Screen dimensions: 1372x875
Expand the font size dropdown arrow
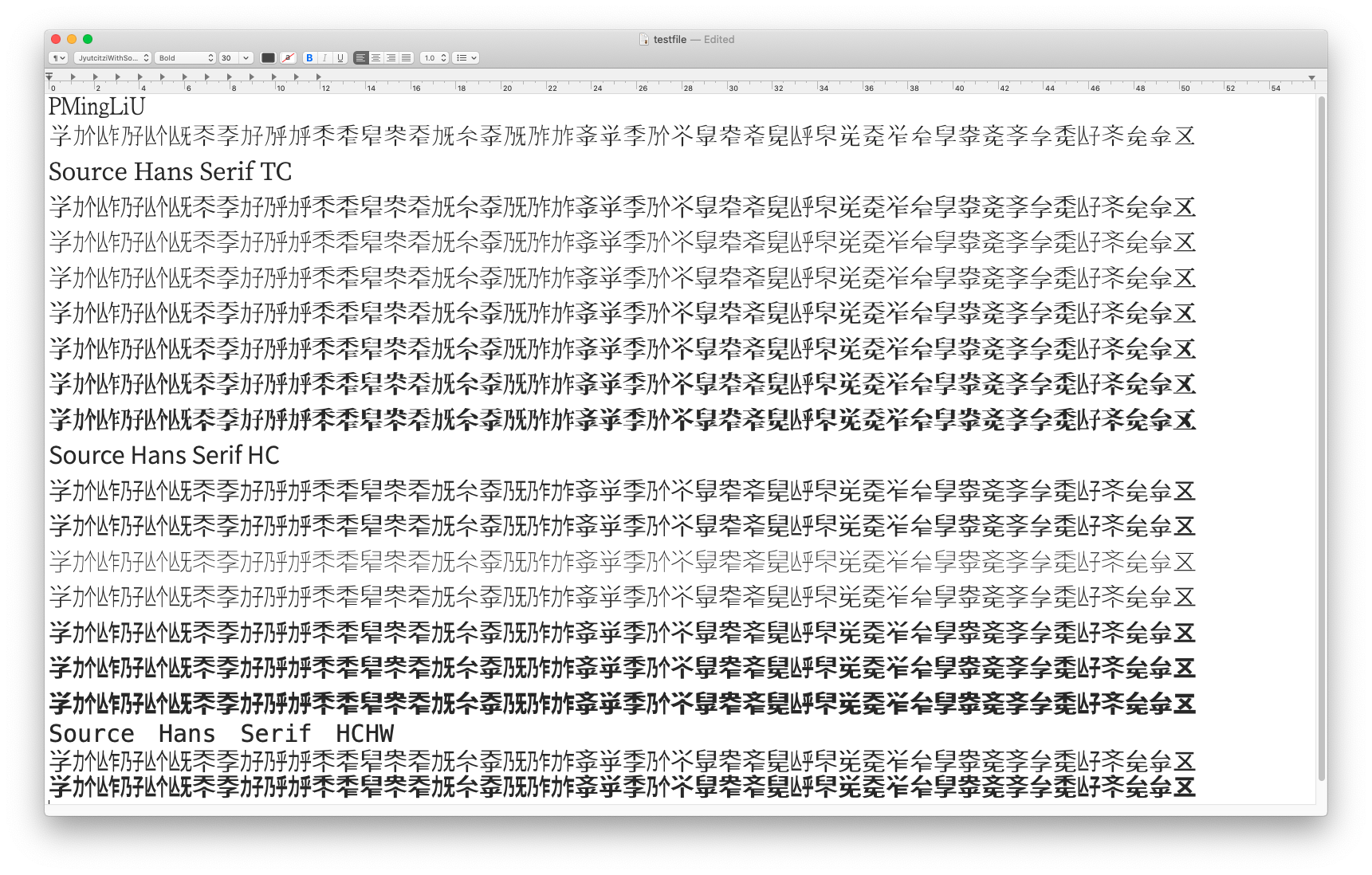[x=246, y=58]
